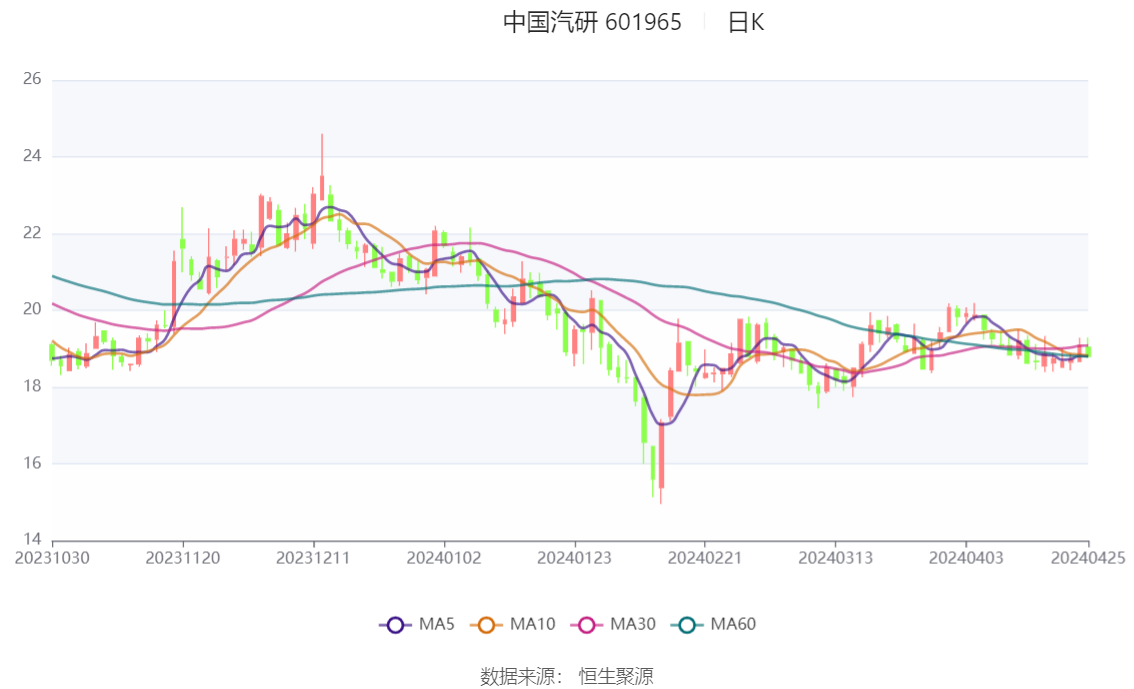Click the chart title 中国汽研 601965
Screen dimensions: 1134x689
click(x=592, y=22)
